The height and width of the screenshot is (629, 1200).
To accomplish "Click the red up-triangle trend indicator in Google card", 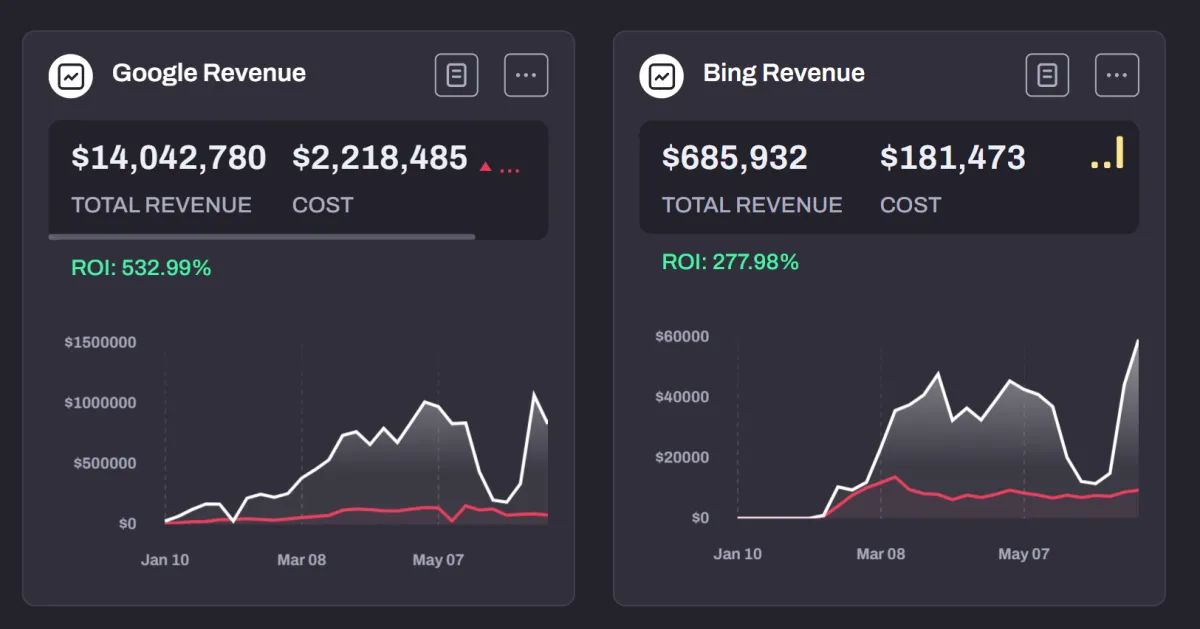I will point(486,167).
